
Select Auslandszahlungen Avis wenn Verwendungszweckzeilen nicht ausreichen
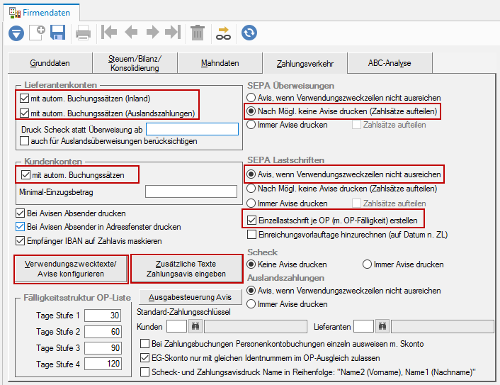(x=251, y=291)
